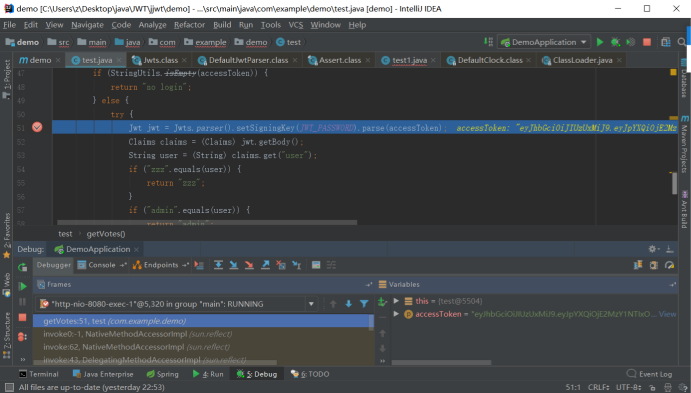Image resolution: width=691 pixels, height=393 pixels.
Task: Expand more debug sidebar actions chevron
Action: (22, 360)
